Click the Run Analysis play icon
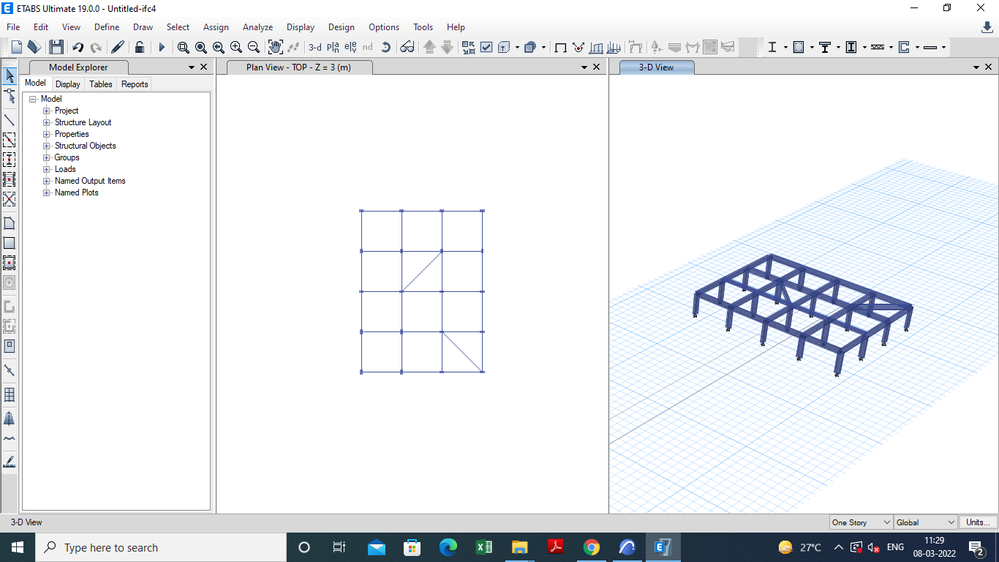999x562 pixels. [161, 47]
